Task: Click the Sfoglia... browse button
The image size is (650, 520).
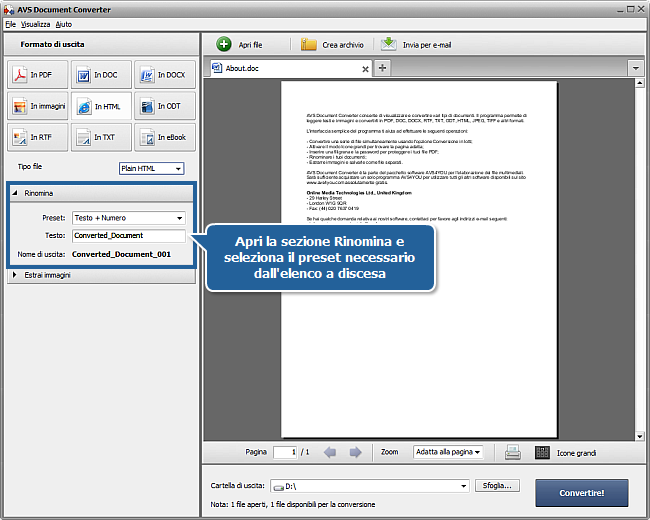Action: point(497,486)
